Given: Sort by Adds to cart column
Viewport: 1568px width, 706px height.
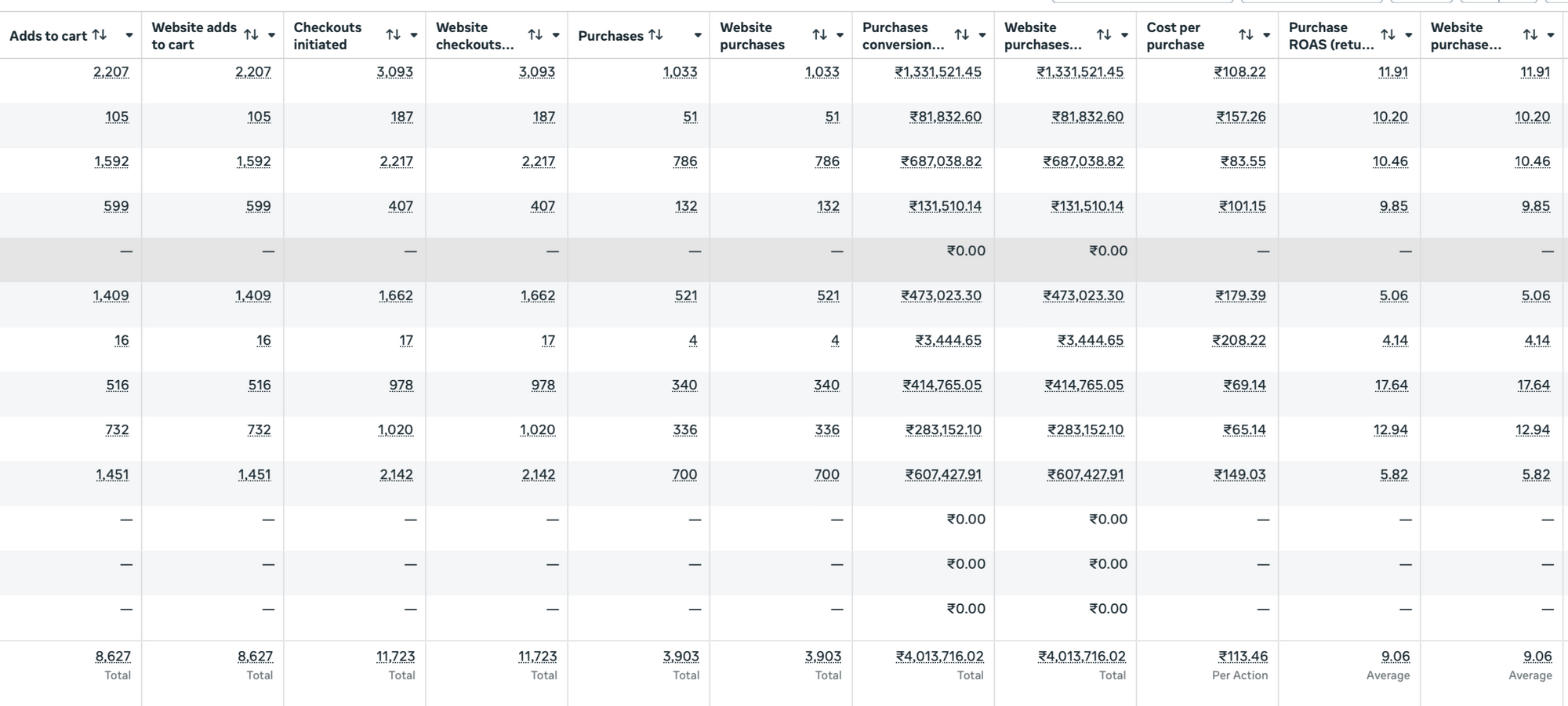Looking at the screenshot, I should coord(100,35).
